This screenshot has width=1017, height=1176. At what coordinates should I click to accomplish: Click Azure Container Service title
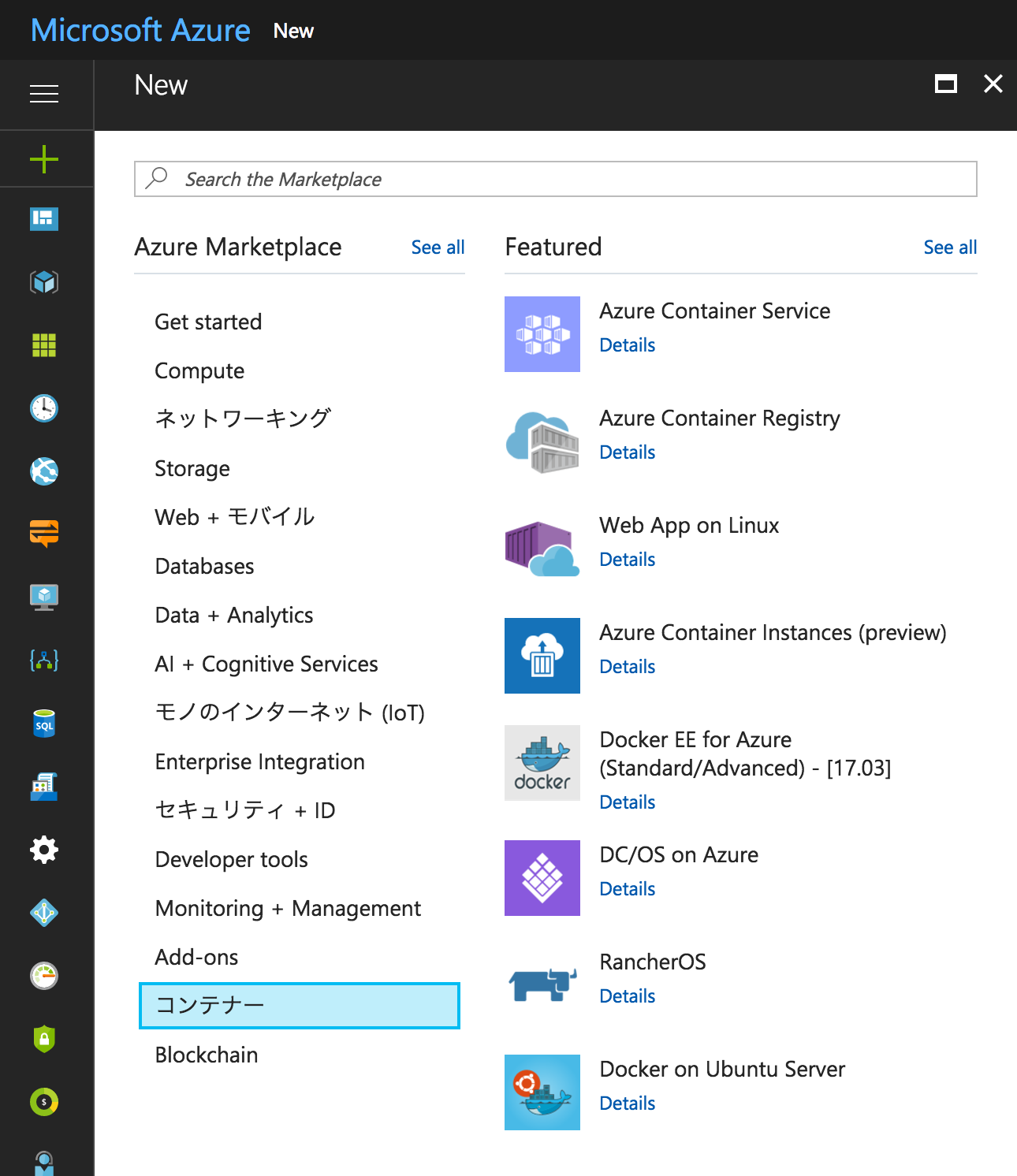(x=715, y=311)
